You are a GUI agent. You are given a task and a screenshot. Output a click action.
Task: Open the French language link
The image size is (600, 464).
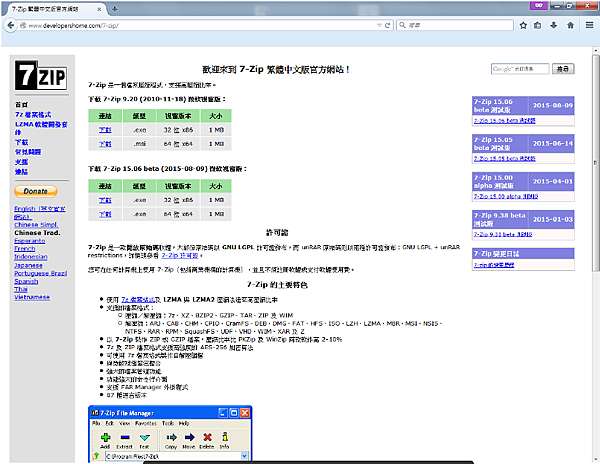coord(24,249)
